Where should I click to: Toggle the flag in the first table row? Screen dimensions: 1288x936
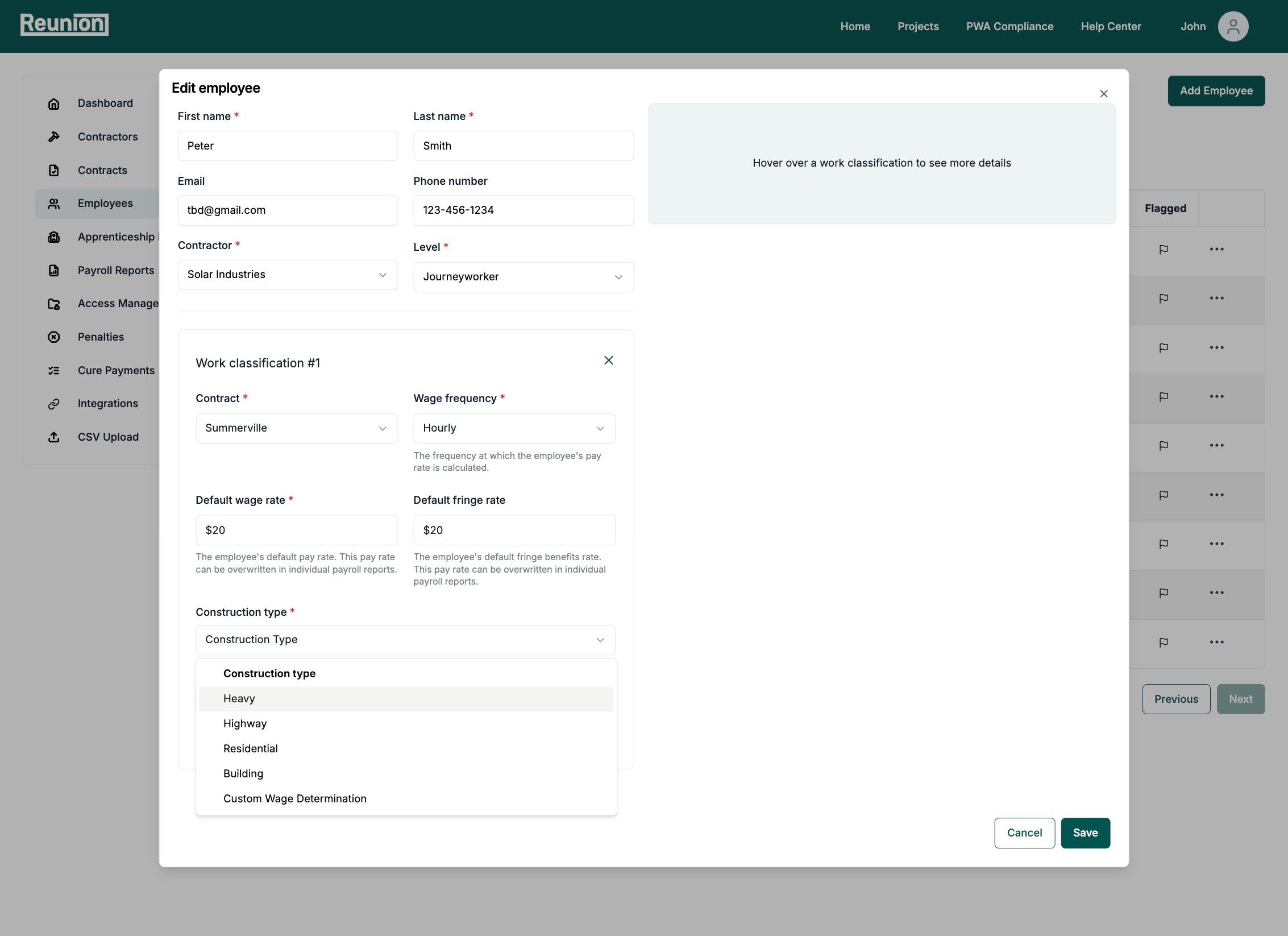[x=1164, y=249]
